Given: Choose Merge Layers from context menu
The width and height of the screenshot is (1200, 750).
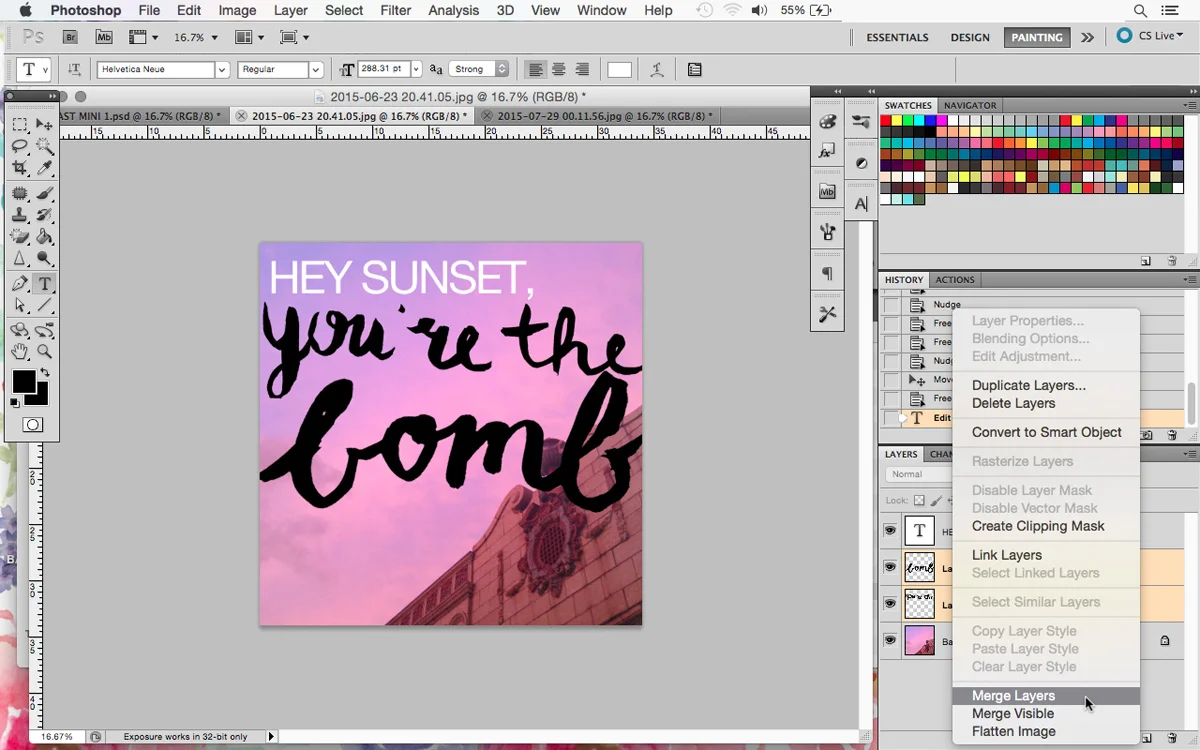Looking at the screenshot, I should (1013, 696).
